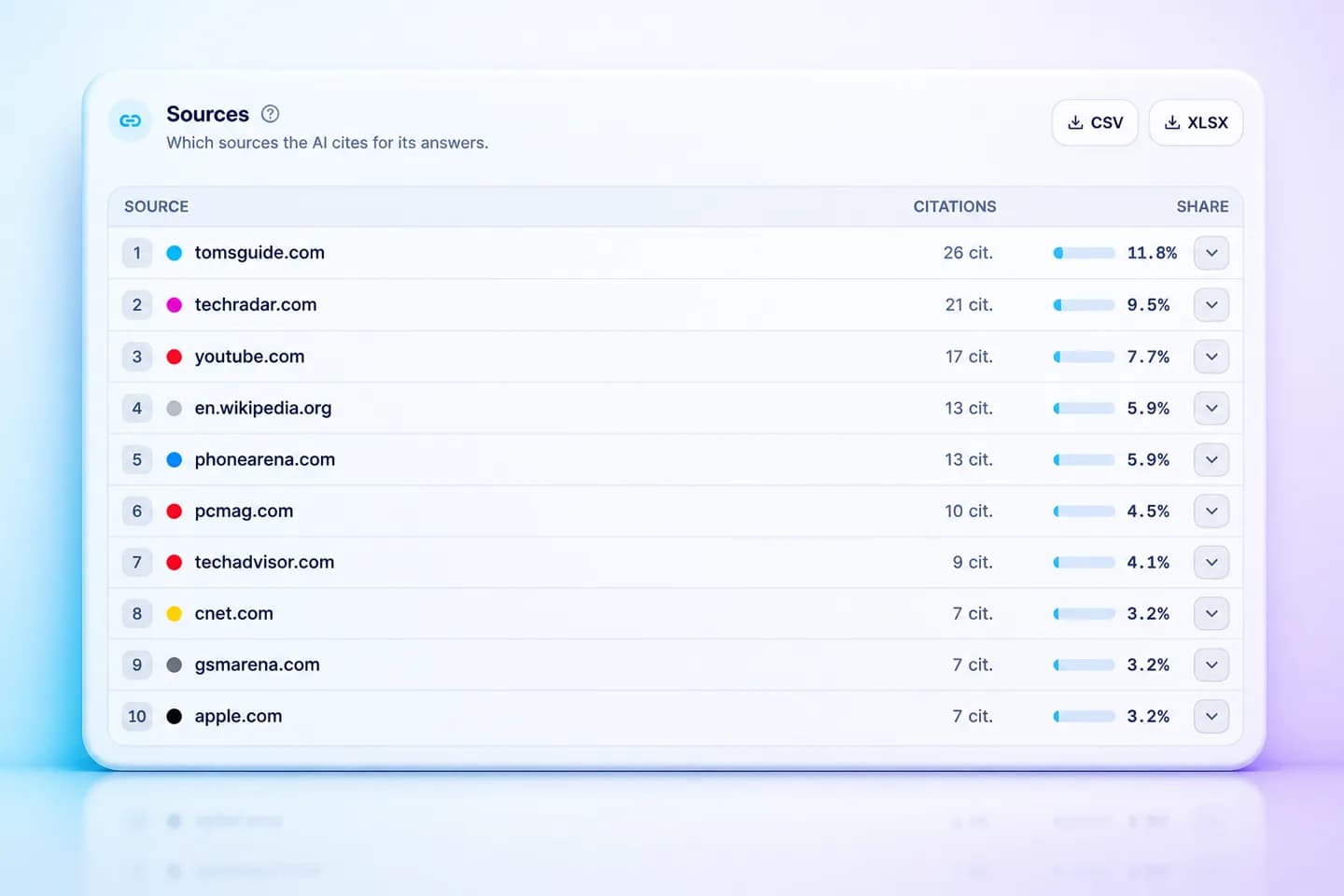Click the 26 cit. value
The width and height of the screenshot is (1344, 896).
click(968, 253)
